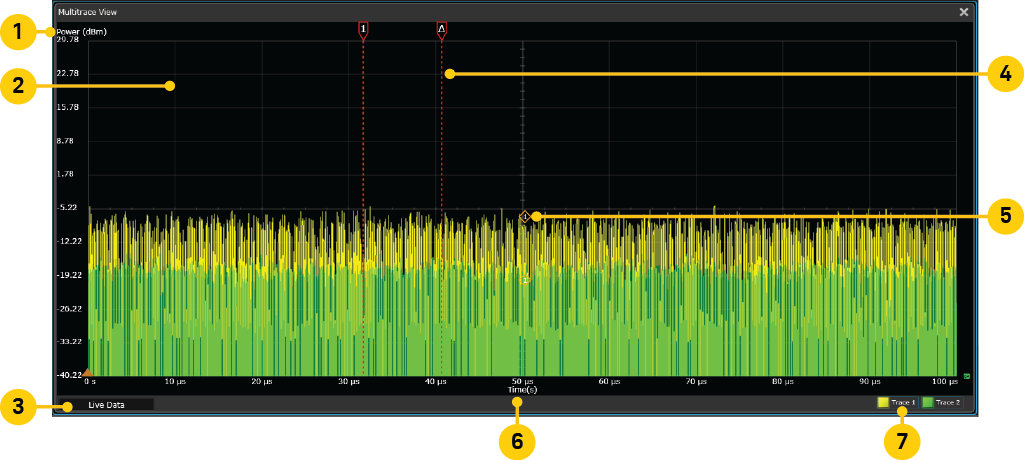Click the yellow Trace 1 color swatch
1024x460 pixels.
click(x=883, y=402)
